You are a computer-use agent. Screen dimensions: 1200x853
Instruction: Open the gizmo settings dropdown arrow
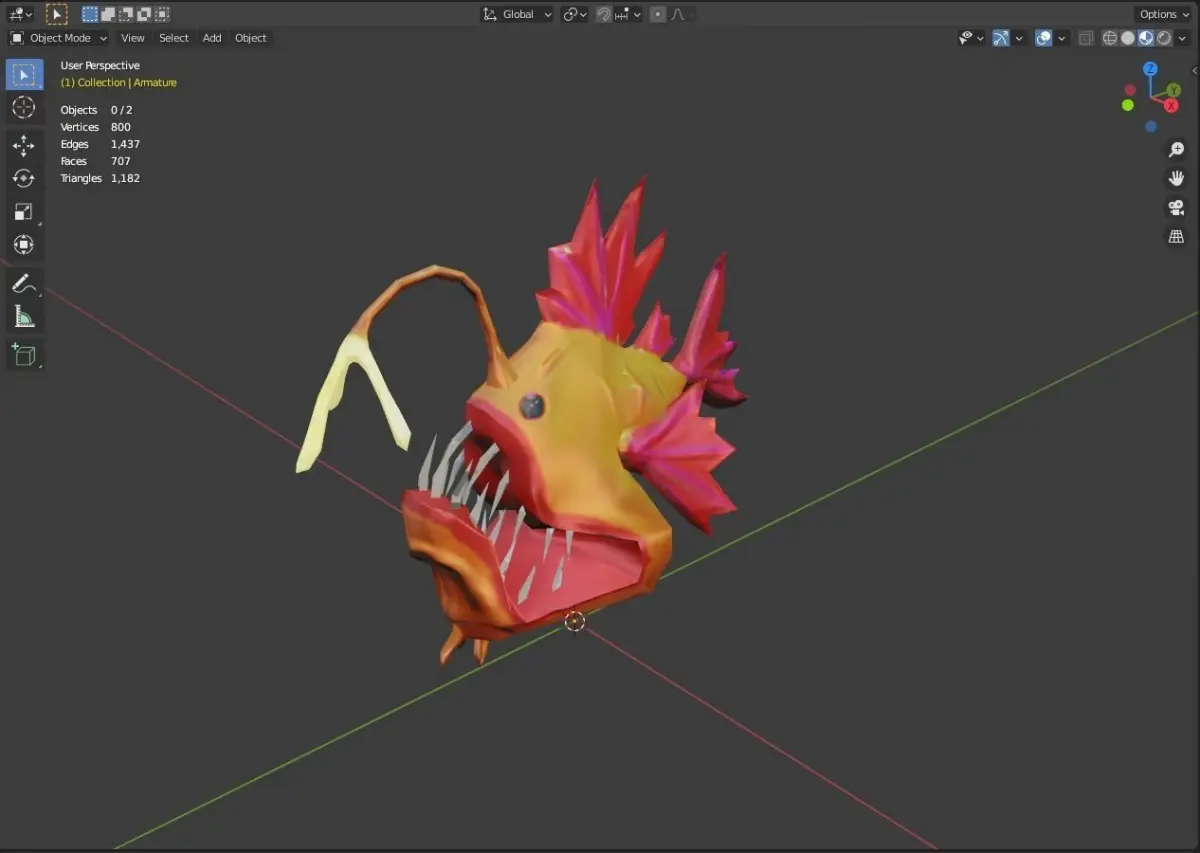point(1019,38)
